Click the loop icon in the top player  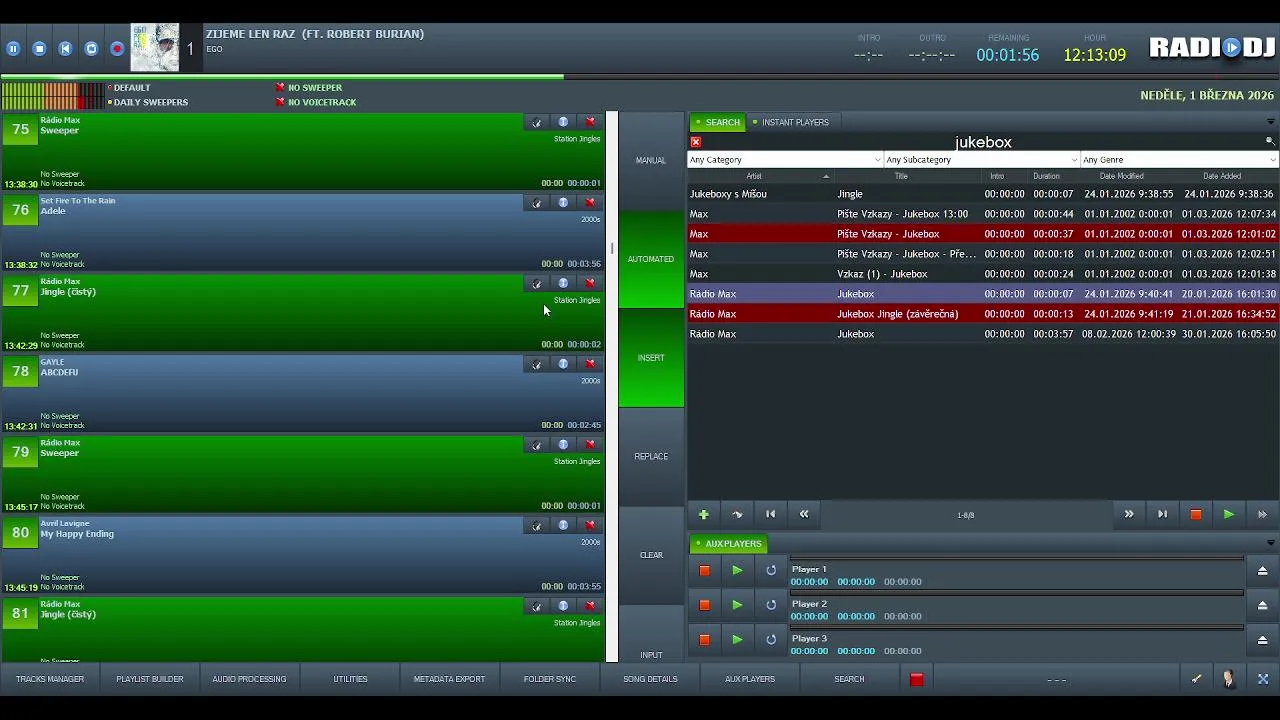click(x=91, y=48)
